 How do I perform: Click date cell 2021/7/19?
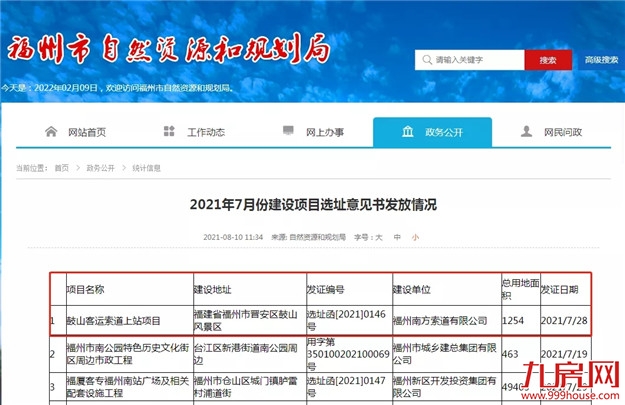click(564, 354)
